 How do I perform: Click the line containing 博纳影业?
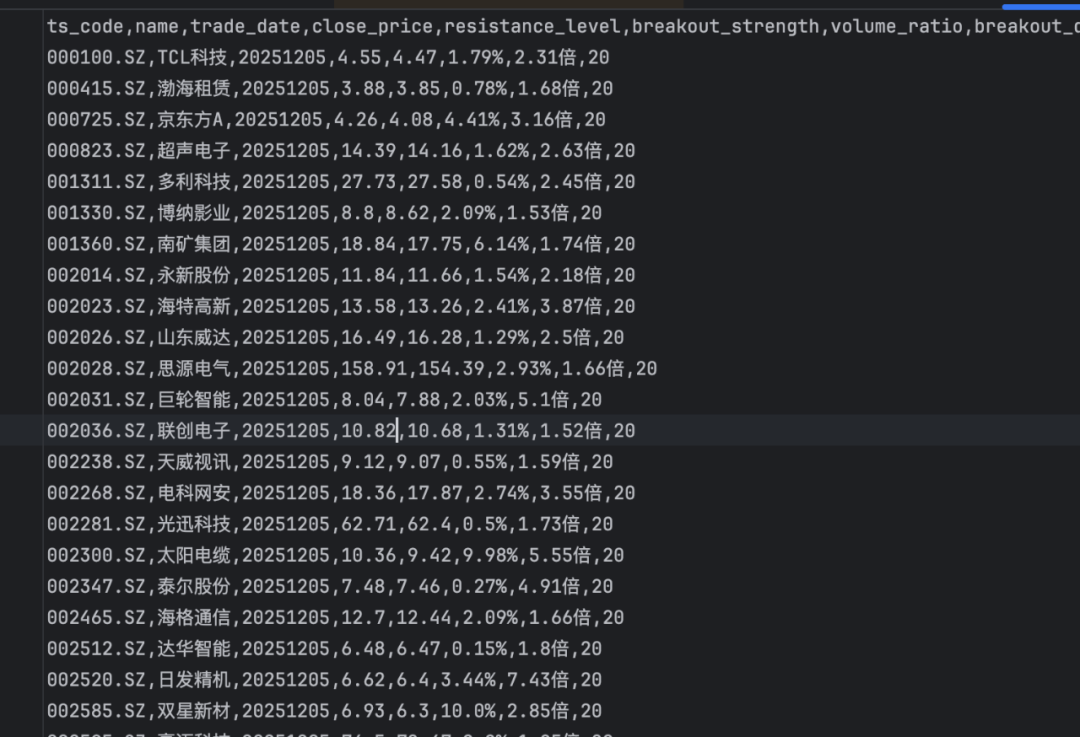tap(324, 213)
